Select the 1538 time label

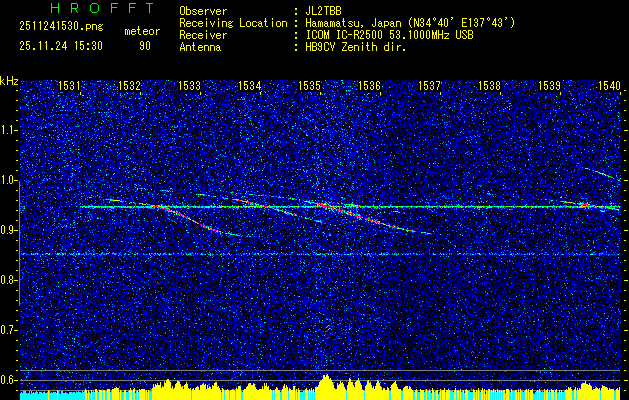pyautogui.click(x=489, y=87)
